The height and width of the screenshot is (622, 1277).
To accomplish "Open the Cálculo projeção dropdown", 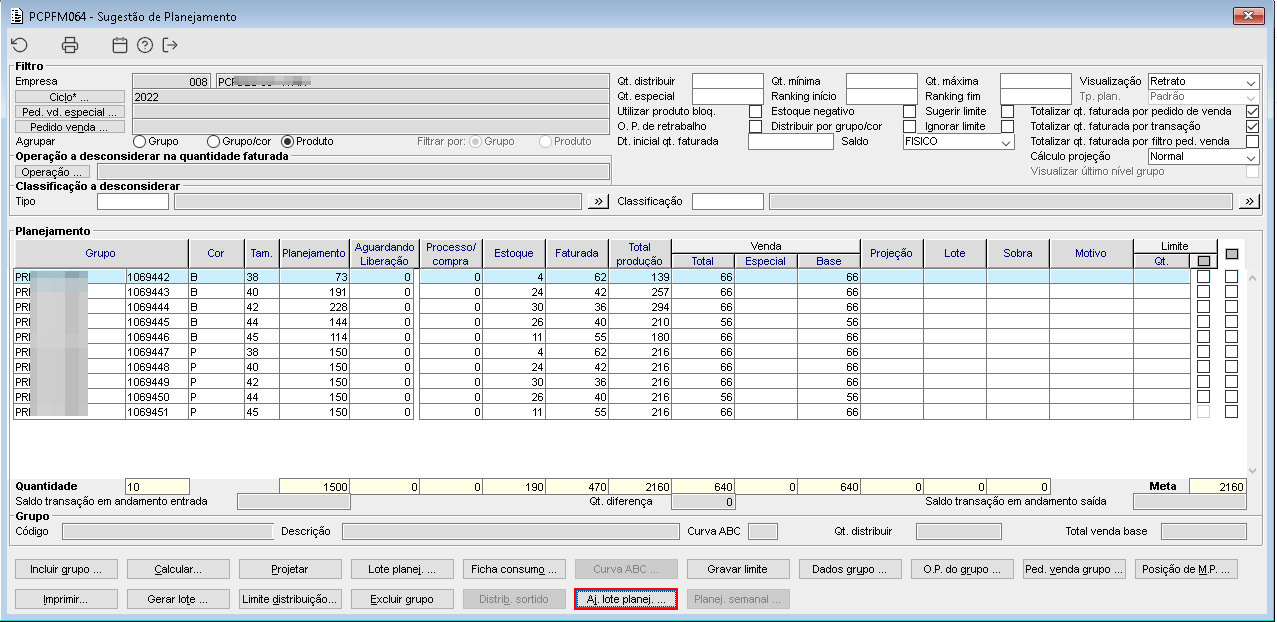I will point(1203,157).
